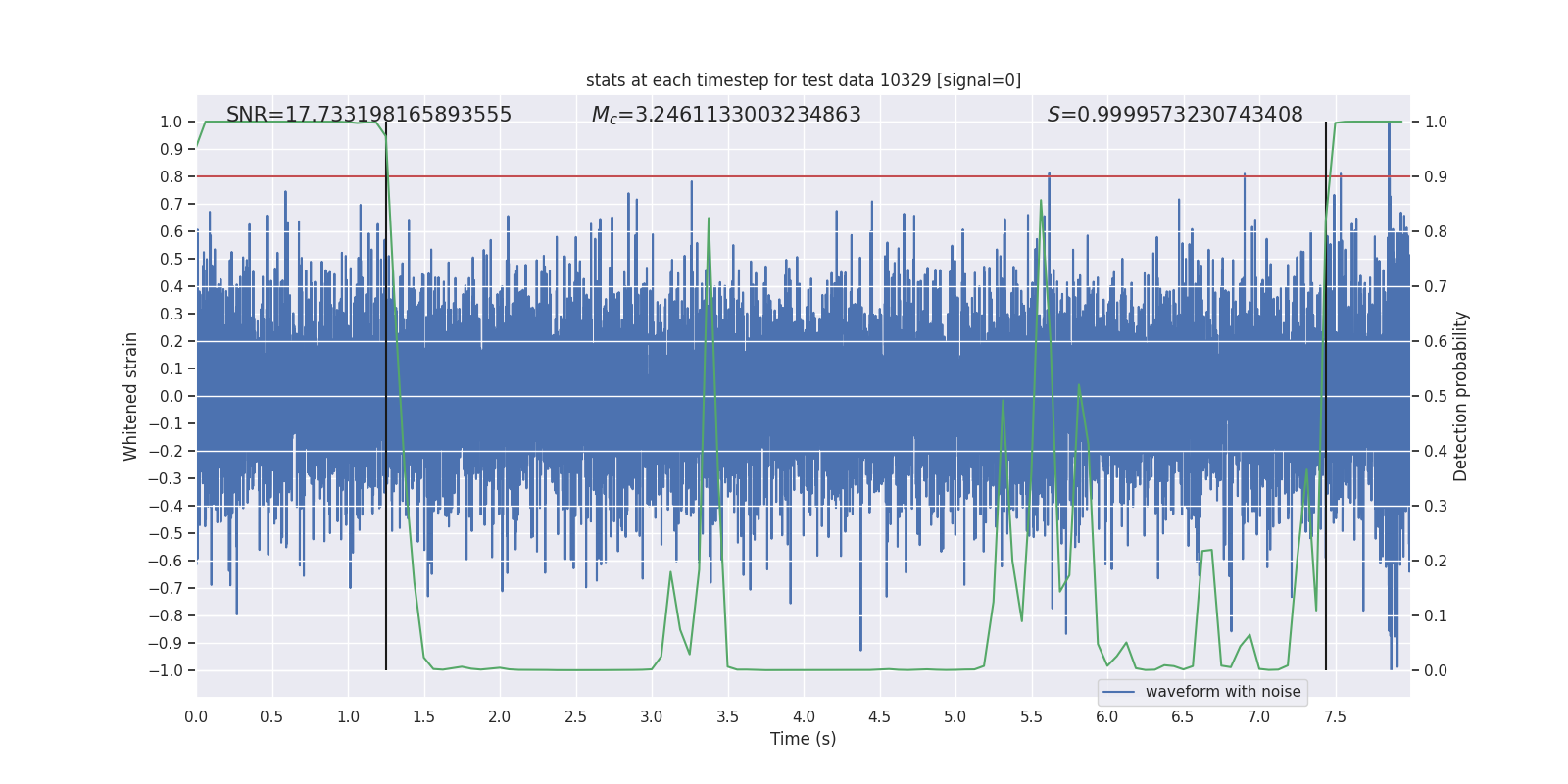Image resolution: width=1568 pixels, height=784 pixels.
Task: Click the 2.0 tick on the time axis
Action: point(500,716)
